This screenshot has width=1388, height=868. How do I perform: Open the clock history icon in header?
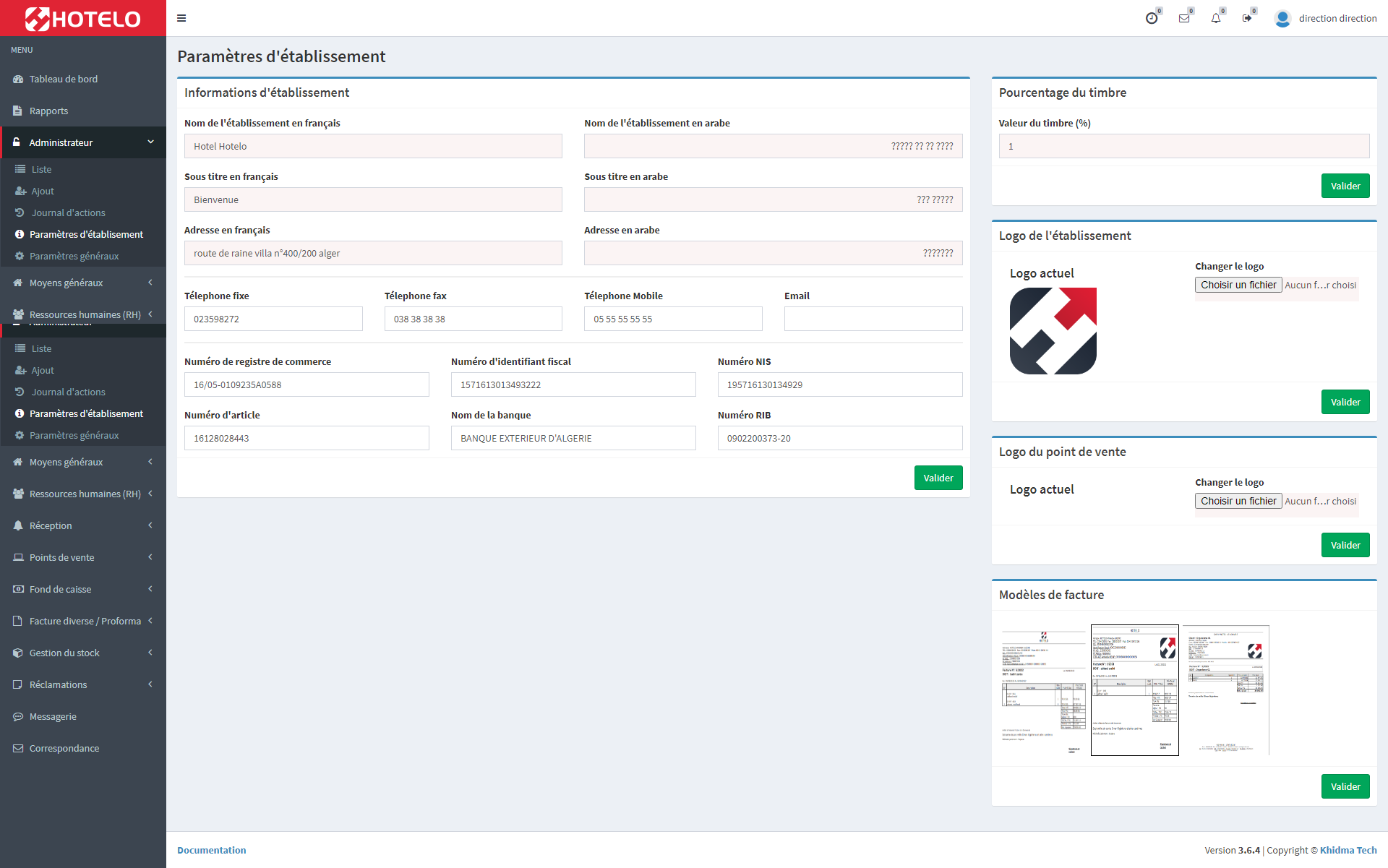1152,18
